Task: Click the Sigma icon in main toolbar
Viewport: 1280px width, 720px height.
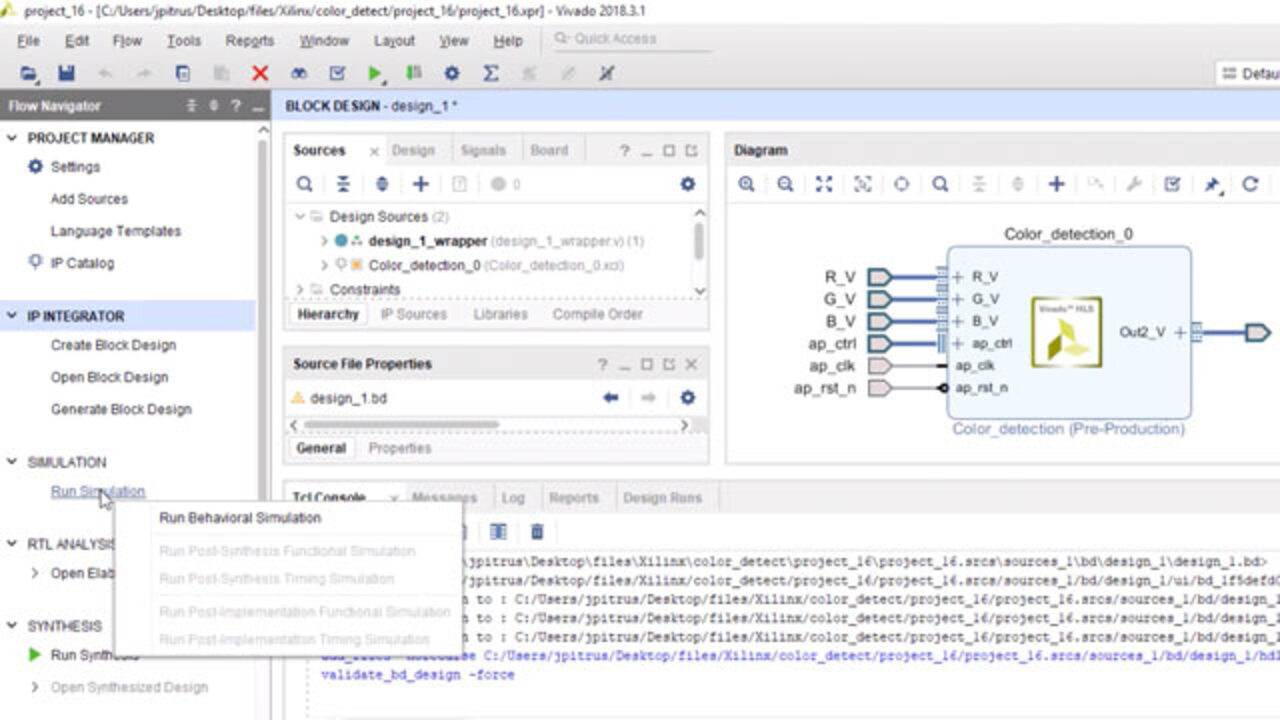Action: (491, 73)
